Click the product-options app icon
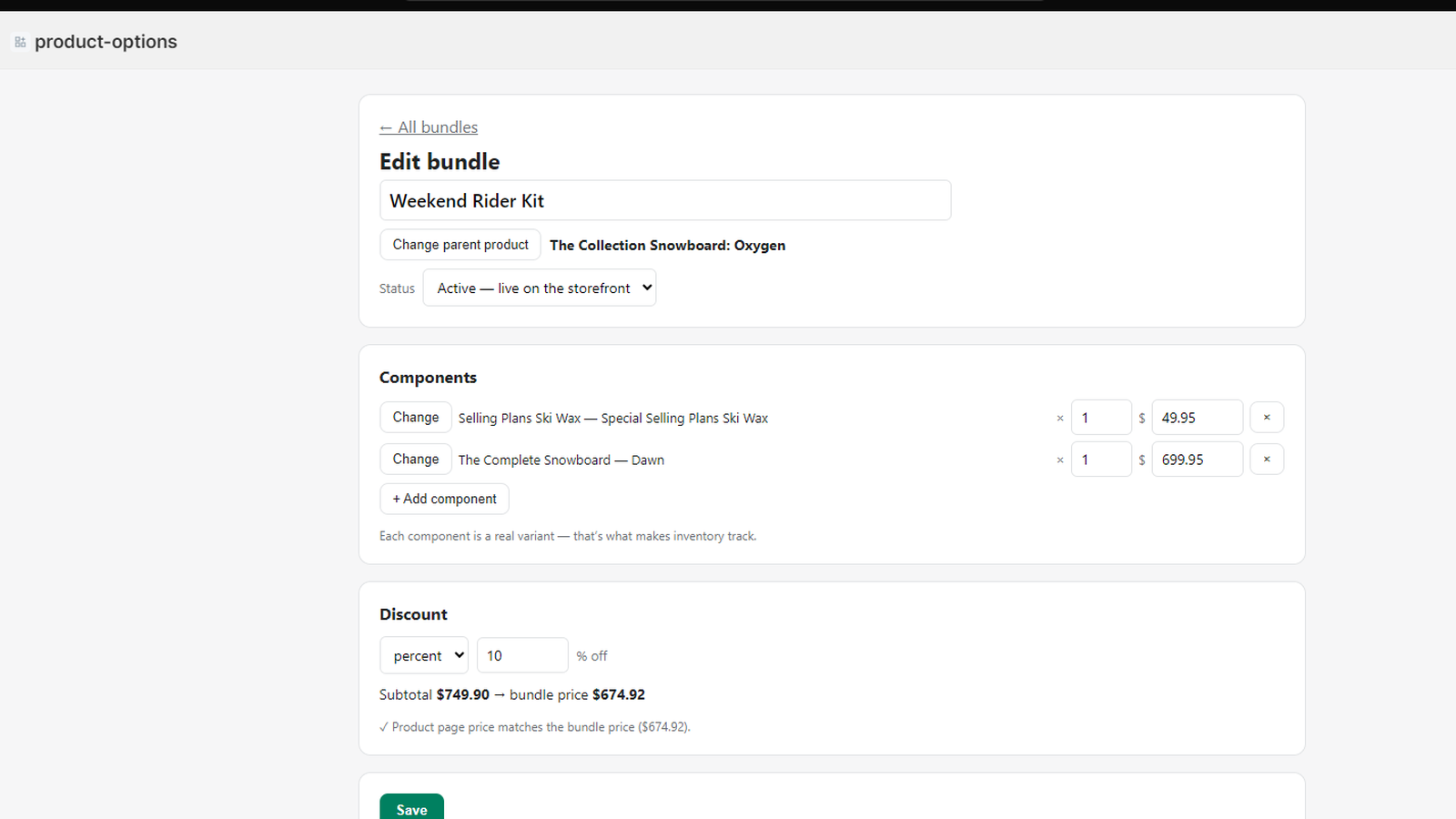1456x819 pixels. click(x=20, y=42)
